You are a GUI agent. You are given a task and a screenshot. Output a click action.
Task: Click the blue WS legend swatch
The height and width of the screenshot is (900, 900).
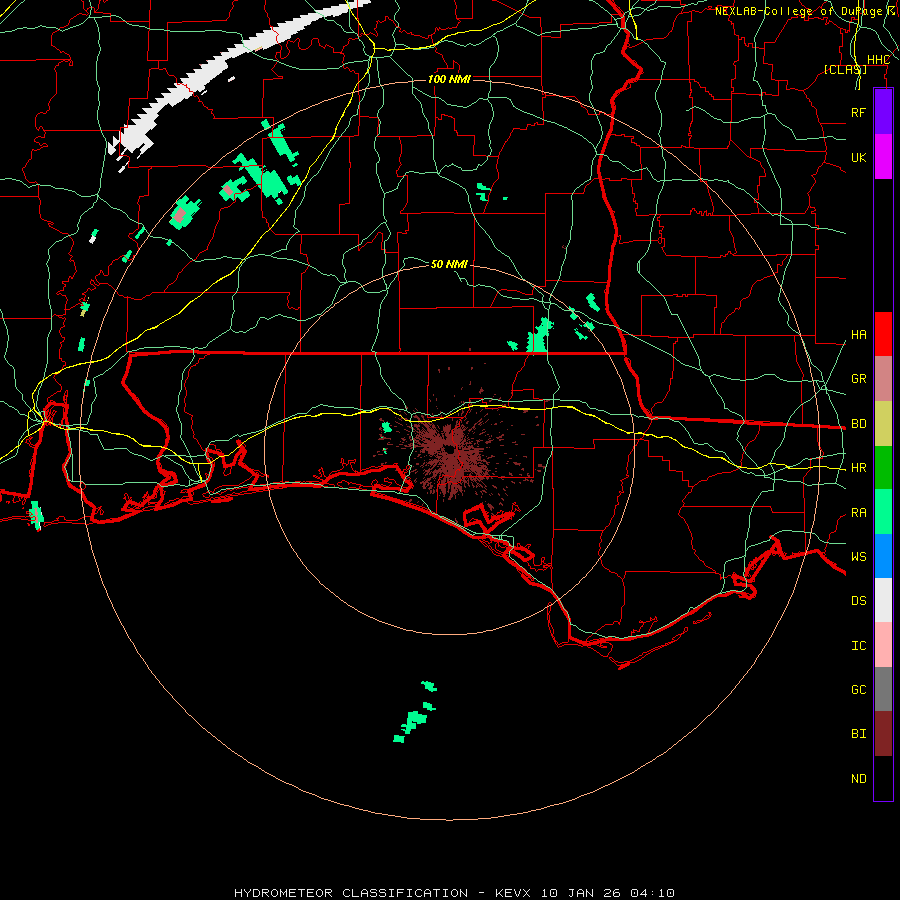click(883, 556)
